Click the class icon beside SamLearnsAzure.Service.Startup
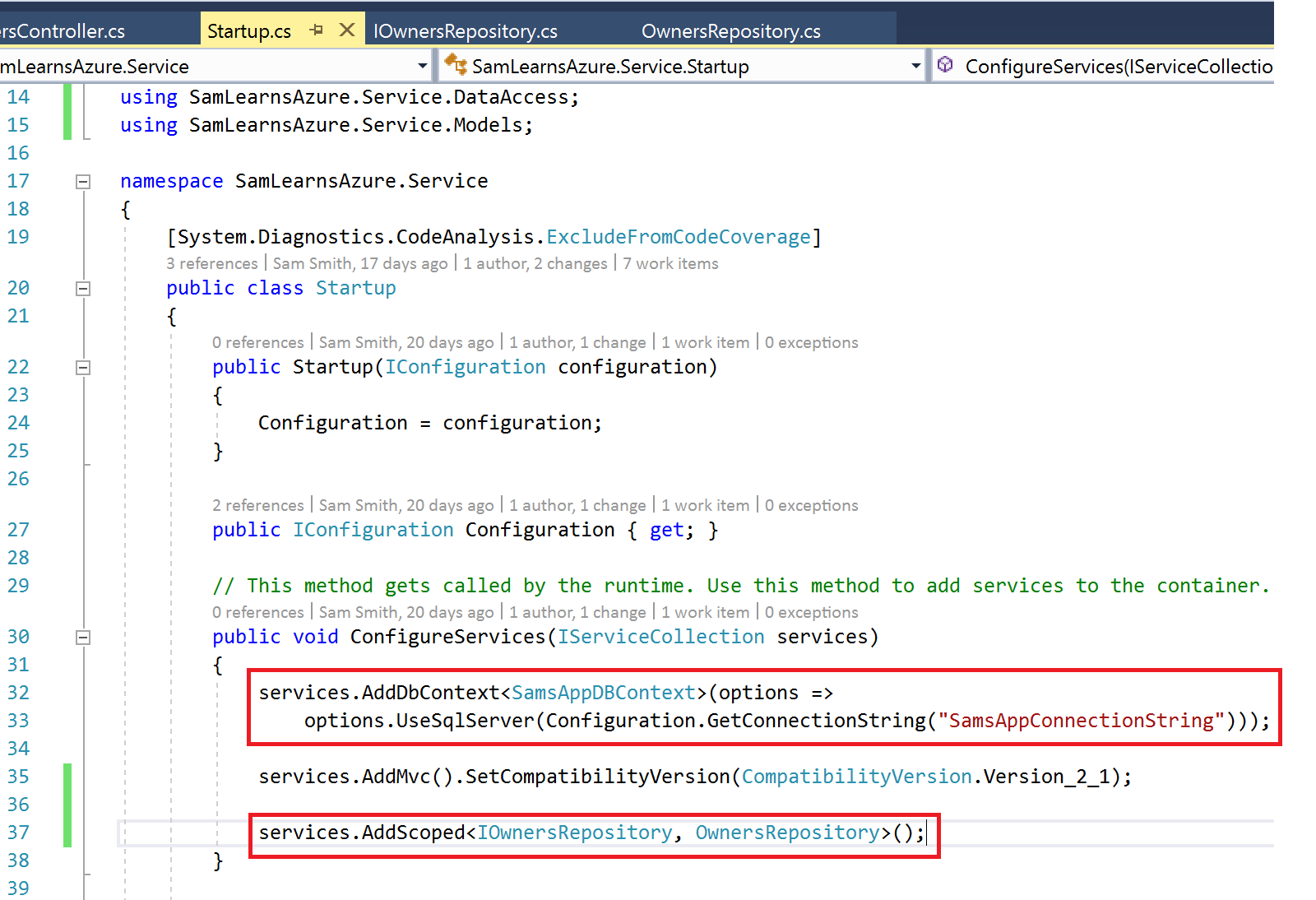Image resolution: width=1316 pixels, height=900 pixels. (455, 65)
